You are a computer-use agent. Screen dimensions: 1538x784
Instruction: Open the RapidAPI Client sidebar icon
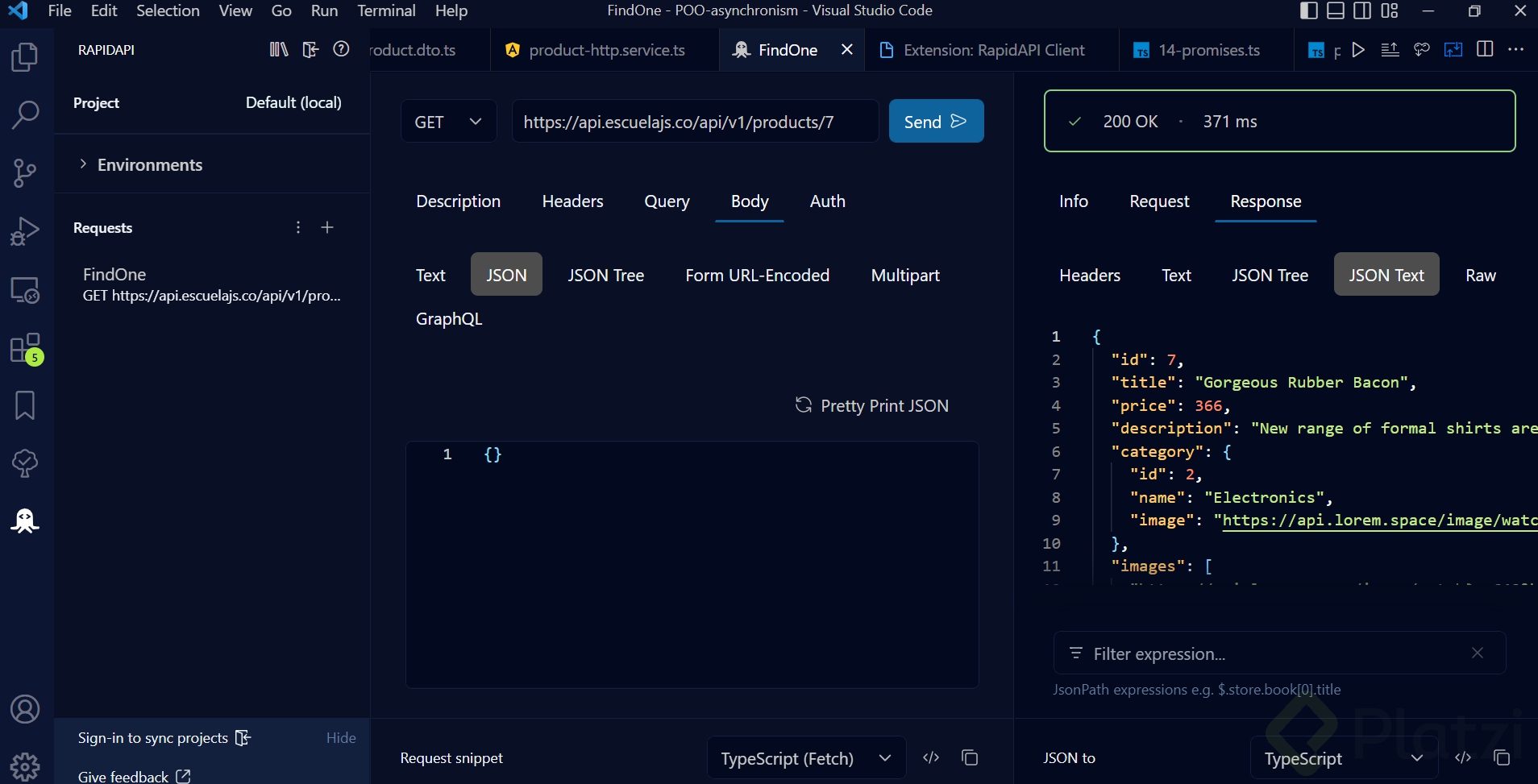pyautogui.click(x=25, y=521)
